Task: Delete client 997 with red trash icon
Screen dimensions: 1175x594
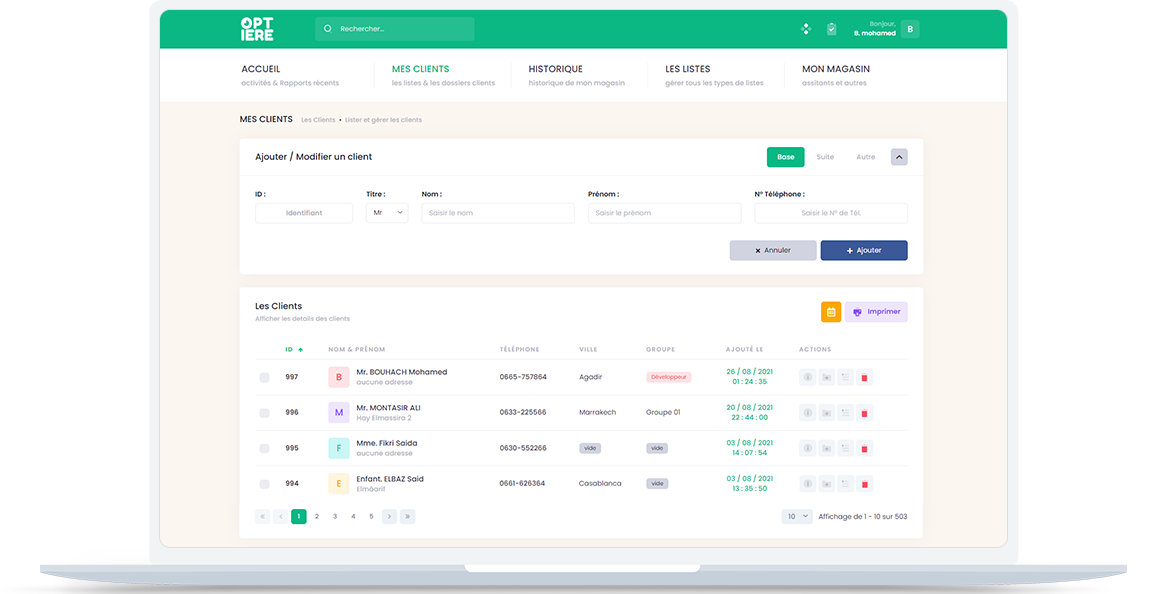Action: point(865,377)
